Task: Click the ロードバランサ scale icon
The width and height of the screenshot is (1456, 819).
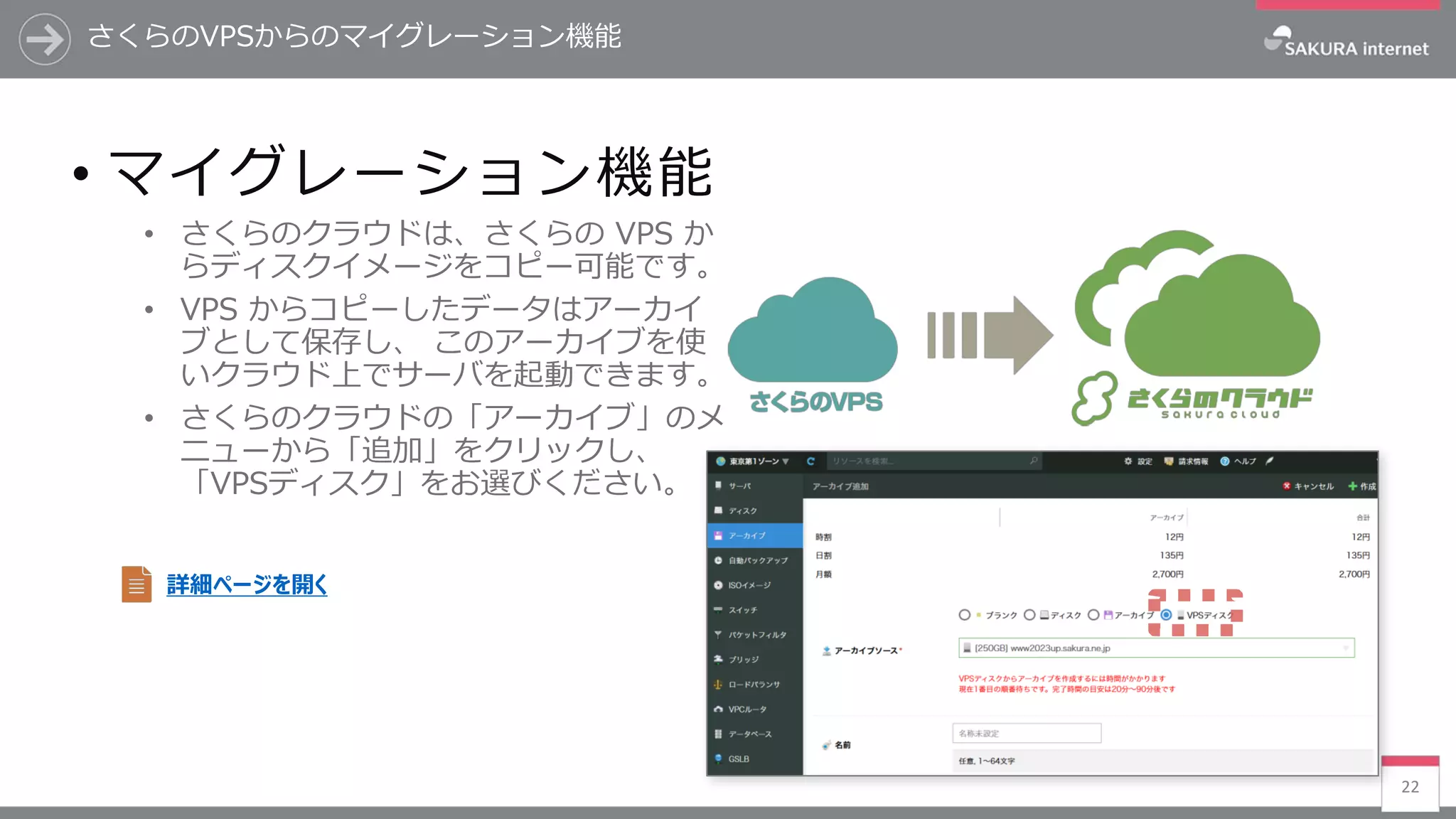Action: click(718, 684)
